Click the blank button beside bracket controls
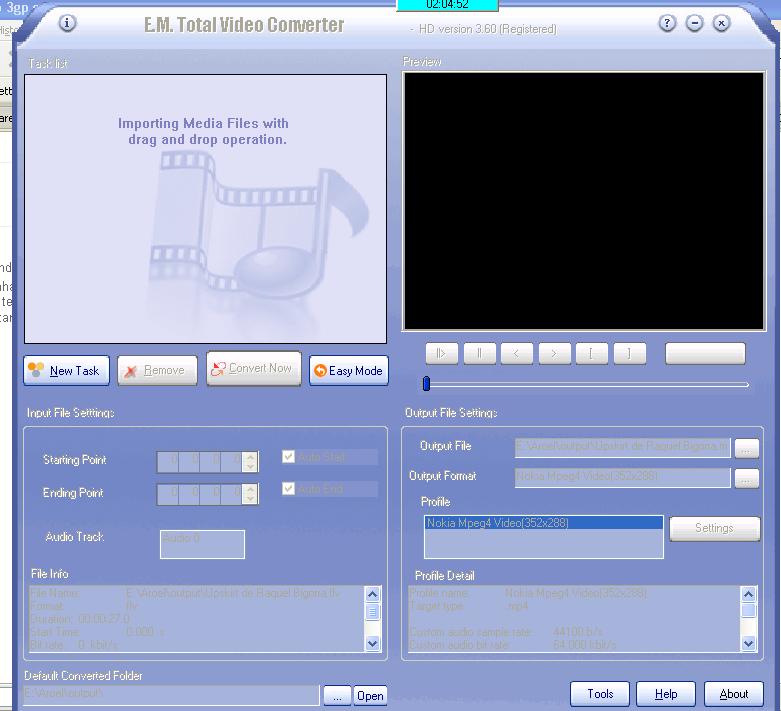 tap(705, 353)
